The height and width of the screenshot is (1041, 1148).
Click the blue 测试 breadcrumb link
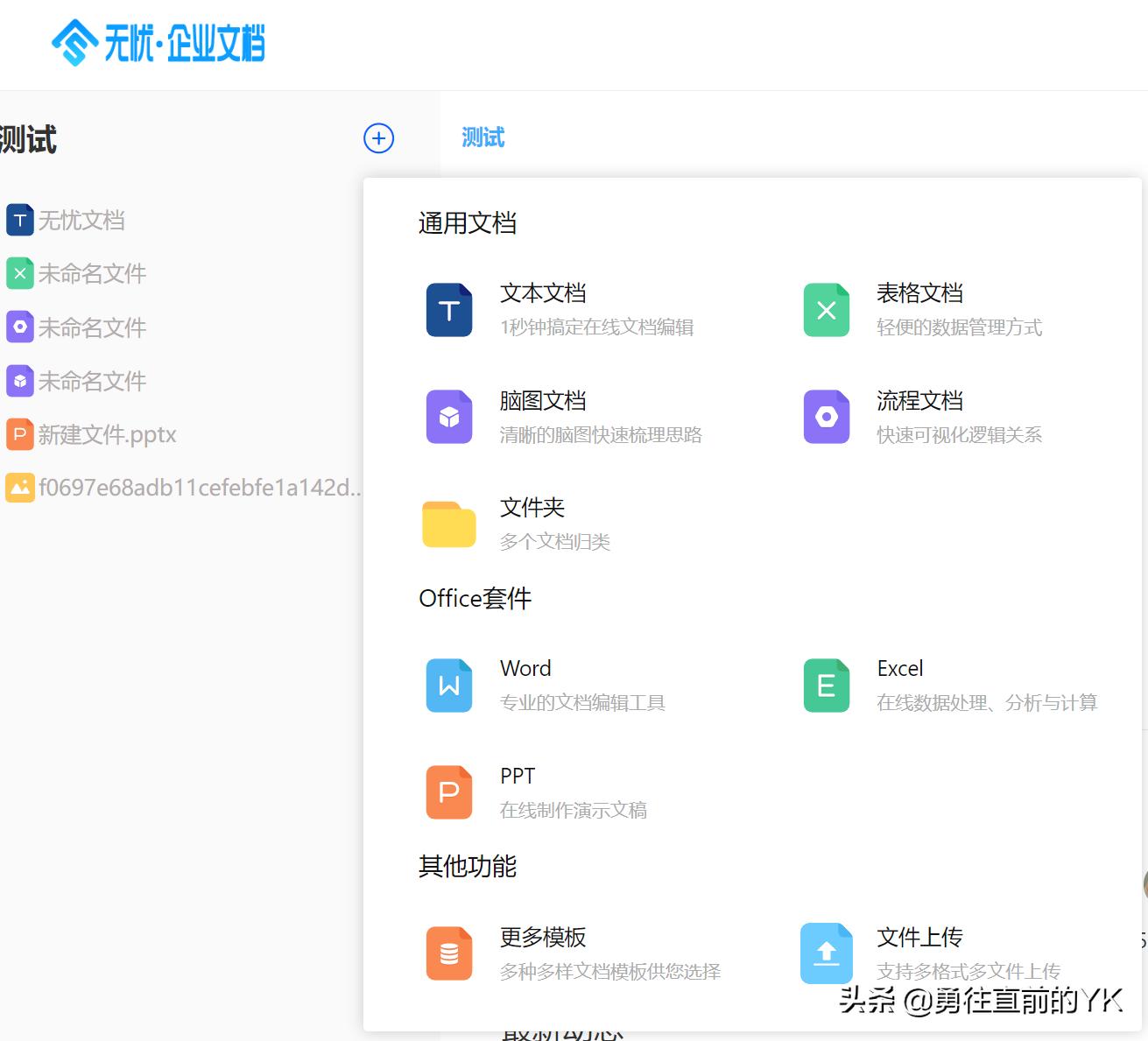483,137
